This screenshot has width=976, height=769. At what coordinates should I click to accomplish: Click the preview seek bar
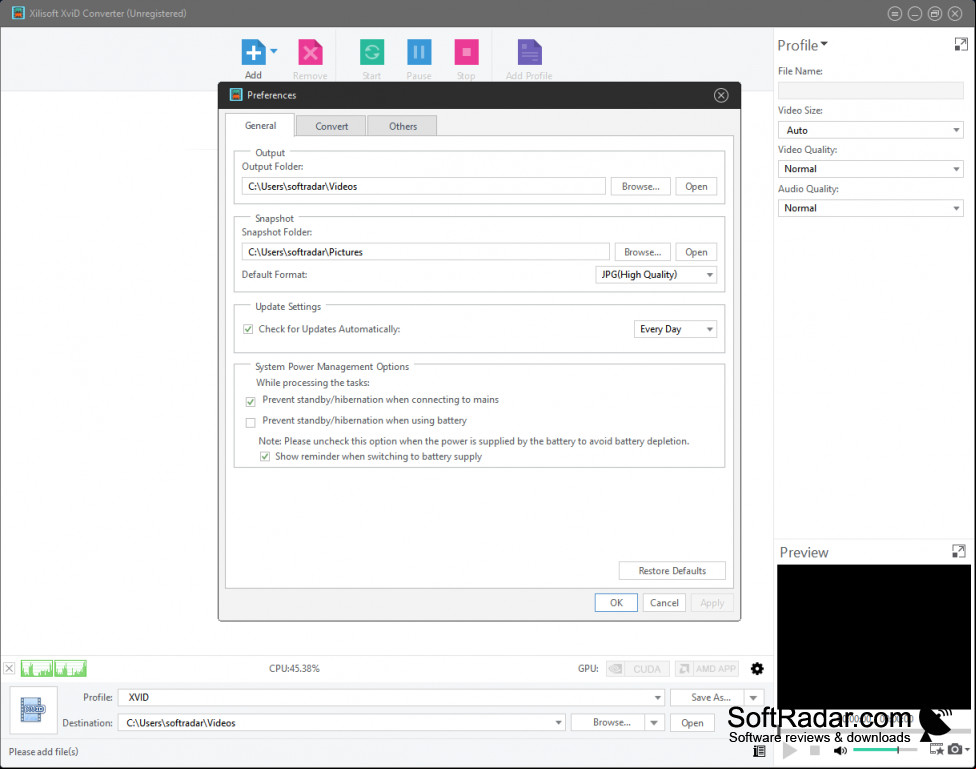[874, 731]
